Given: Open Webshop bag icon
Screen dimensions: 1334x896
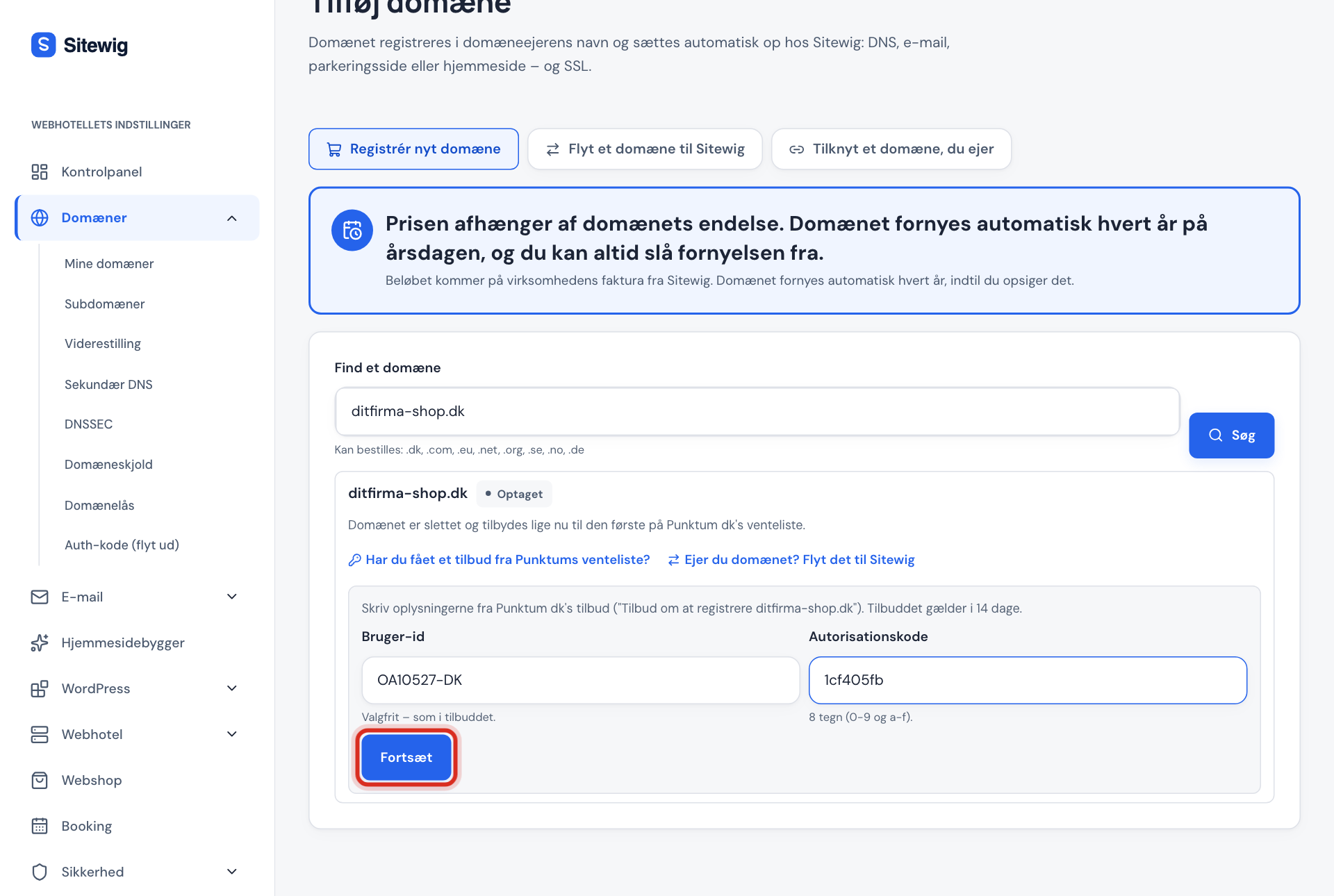Looking at the screenshot, I should 40,781.
